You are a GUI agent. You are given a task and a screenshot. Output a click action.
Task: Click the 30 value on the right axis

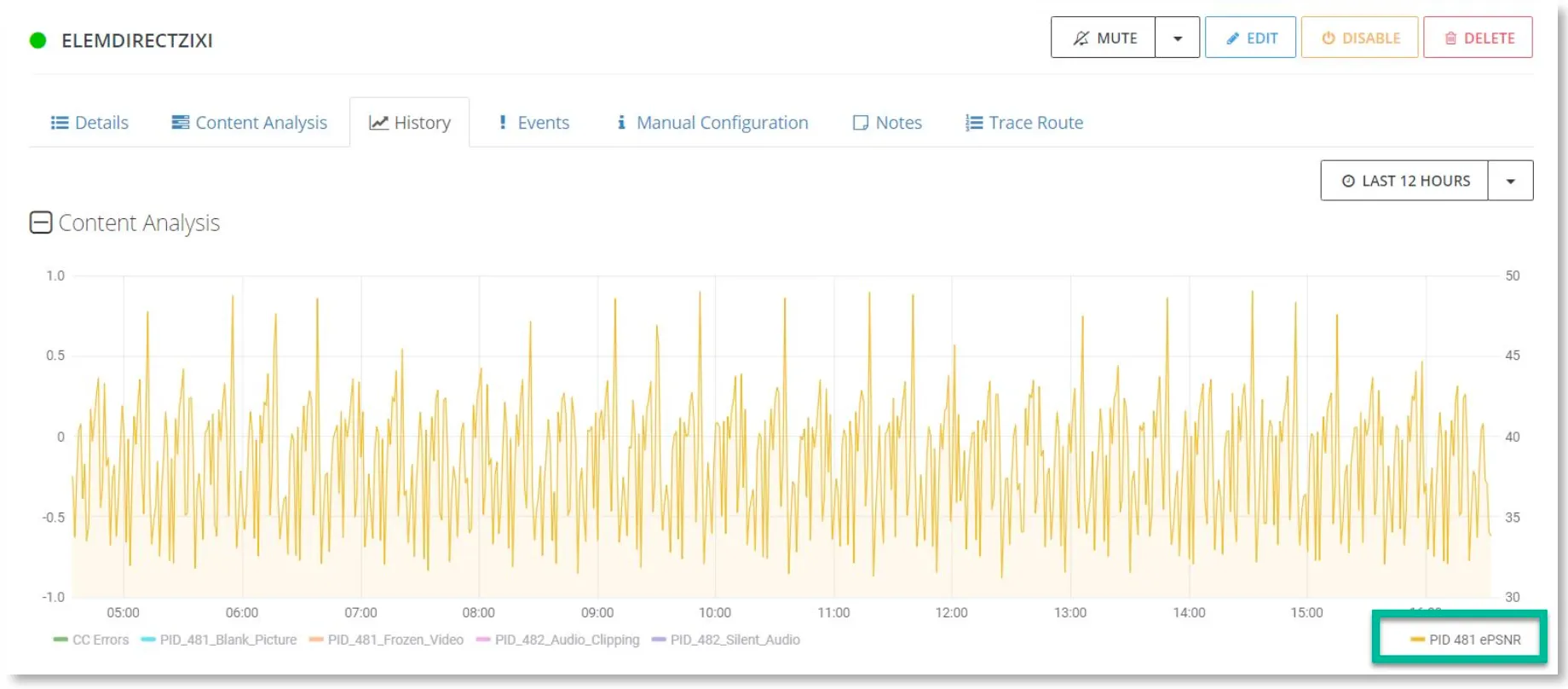[x=1513, y=597]
